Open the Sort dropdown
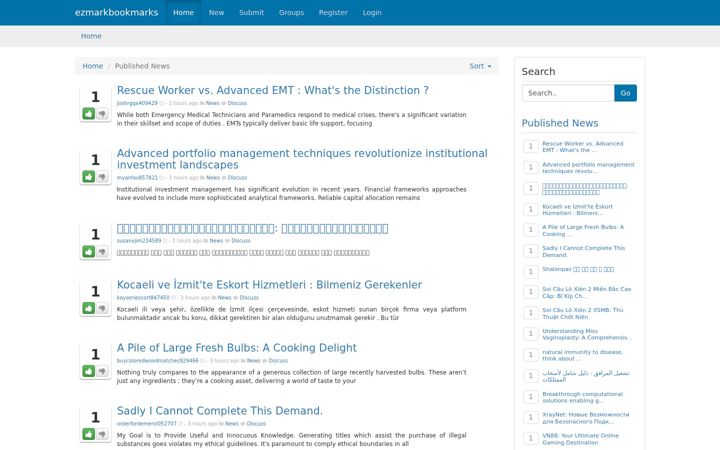This screenshot has height=450, width=720. pos(480,66)
